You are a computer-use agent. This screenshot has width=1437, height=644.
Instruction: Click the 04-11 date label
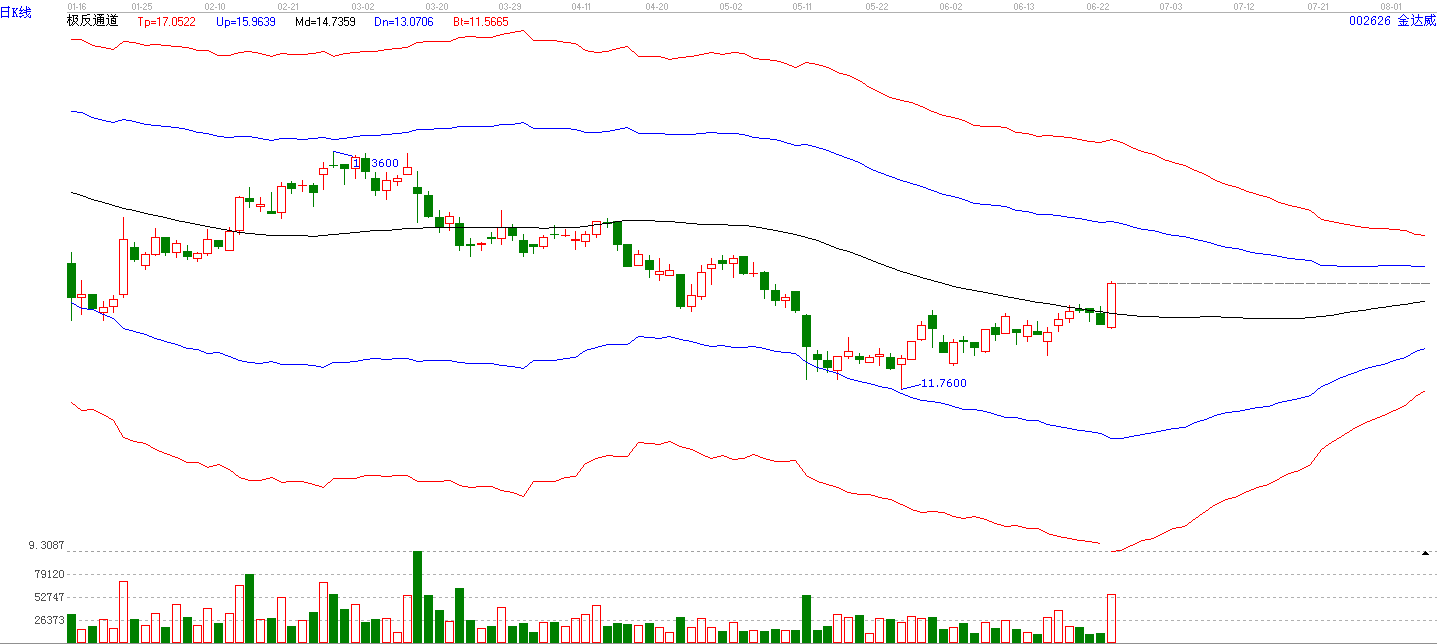pos(582,6)
